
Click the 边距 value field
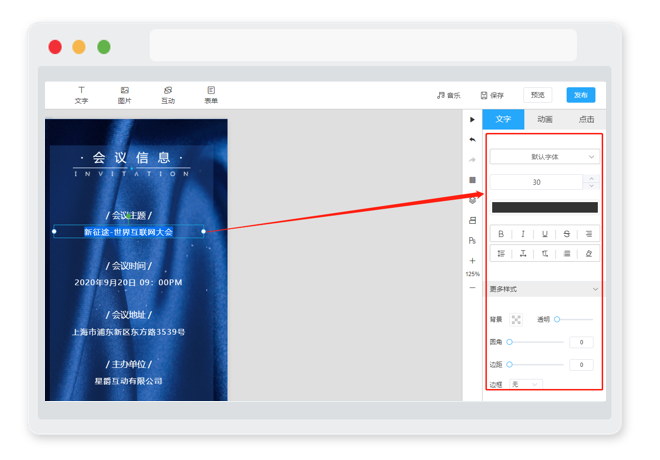581,364
